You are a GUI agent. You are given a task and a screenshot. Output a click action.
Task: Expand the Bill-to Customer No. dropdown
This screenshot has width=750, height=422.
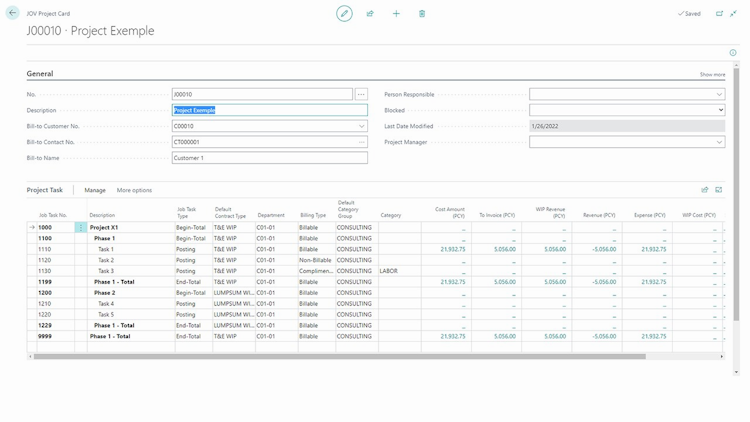coord(362,126)
